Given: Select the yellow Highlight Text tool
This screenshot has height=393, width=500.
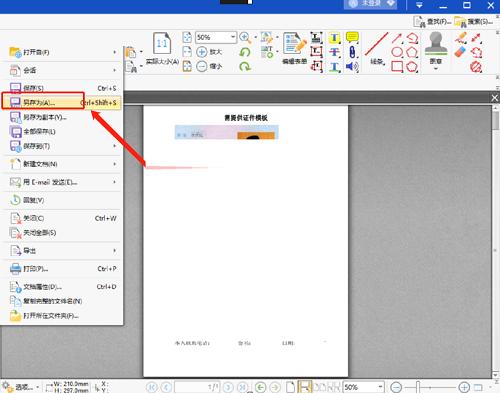Looking at the screenshot, I should (335, 38).
